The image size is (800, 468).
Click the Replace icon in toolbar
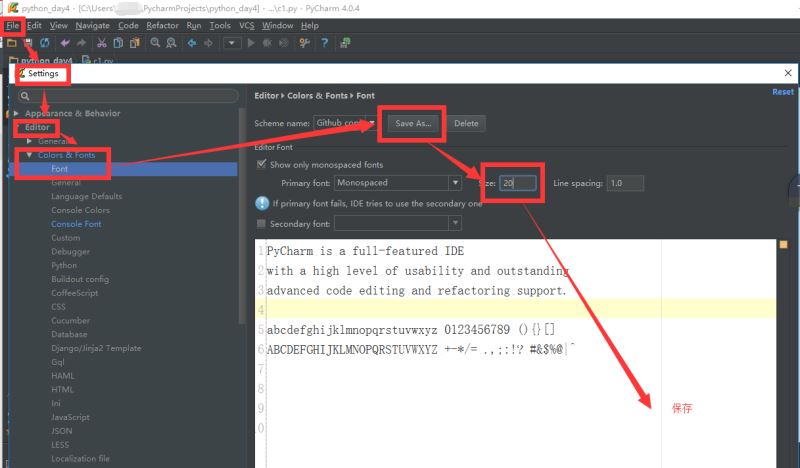[x=171, y=43]
